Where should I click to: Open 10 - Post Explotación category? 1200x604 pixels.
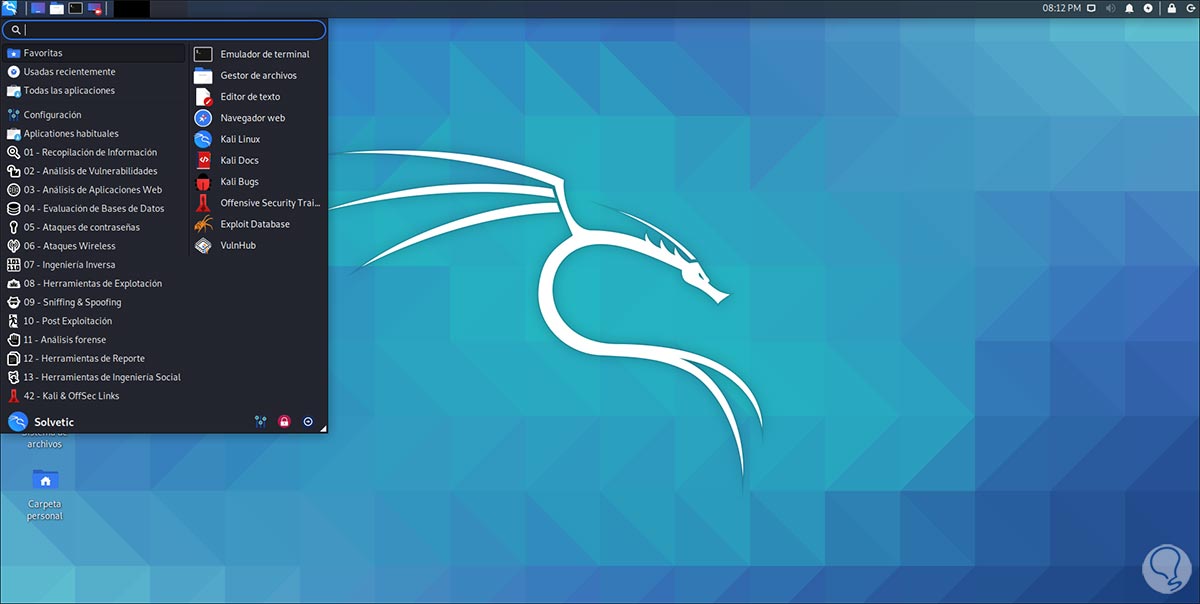[95, 321]
